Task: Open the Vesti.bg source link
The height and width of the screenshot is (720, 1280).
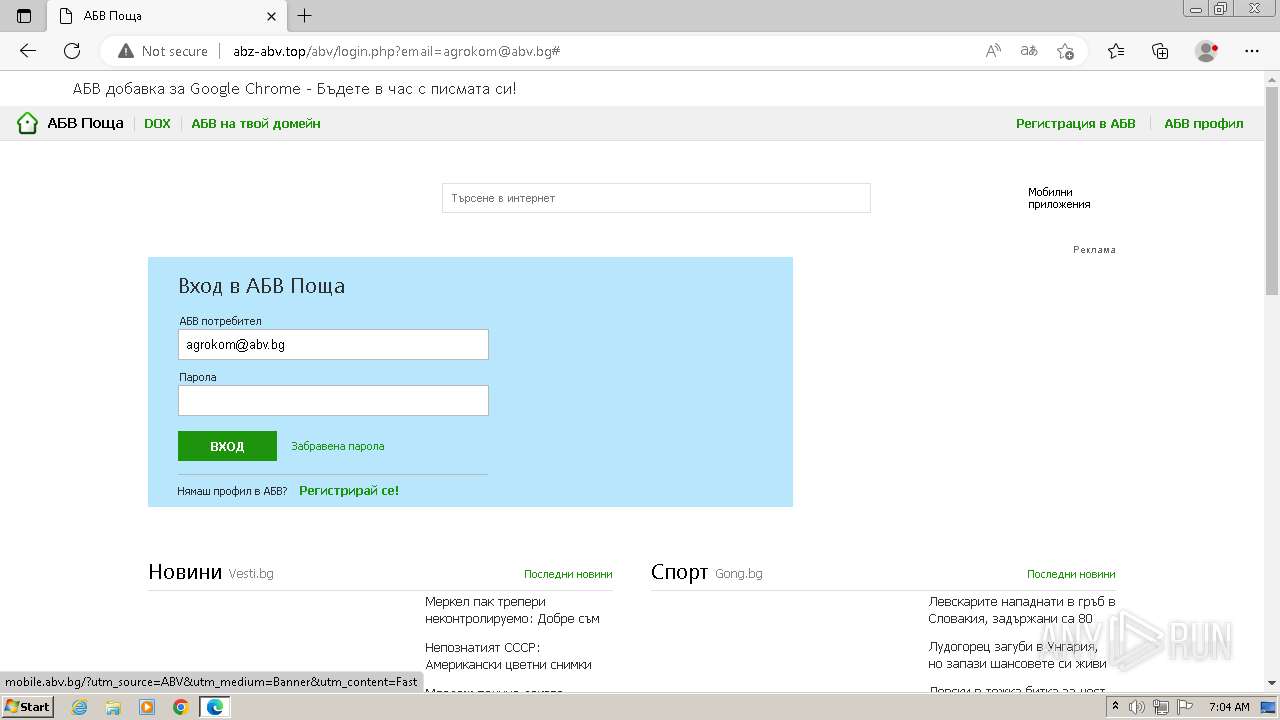Action: (x=251, y=574)
